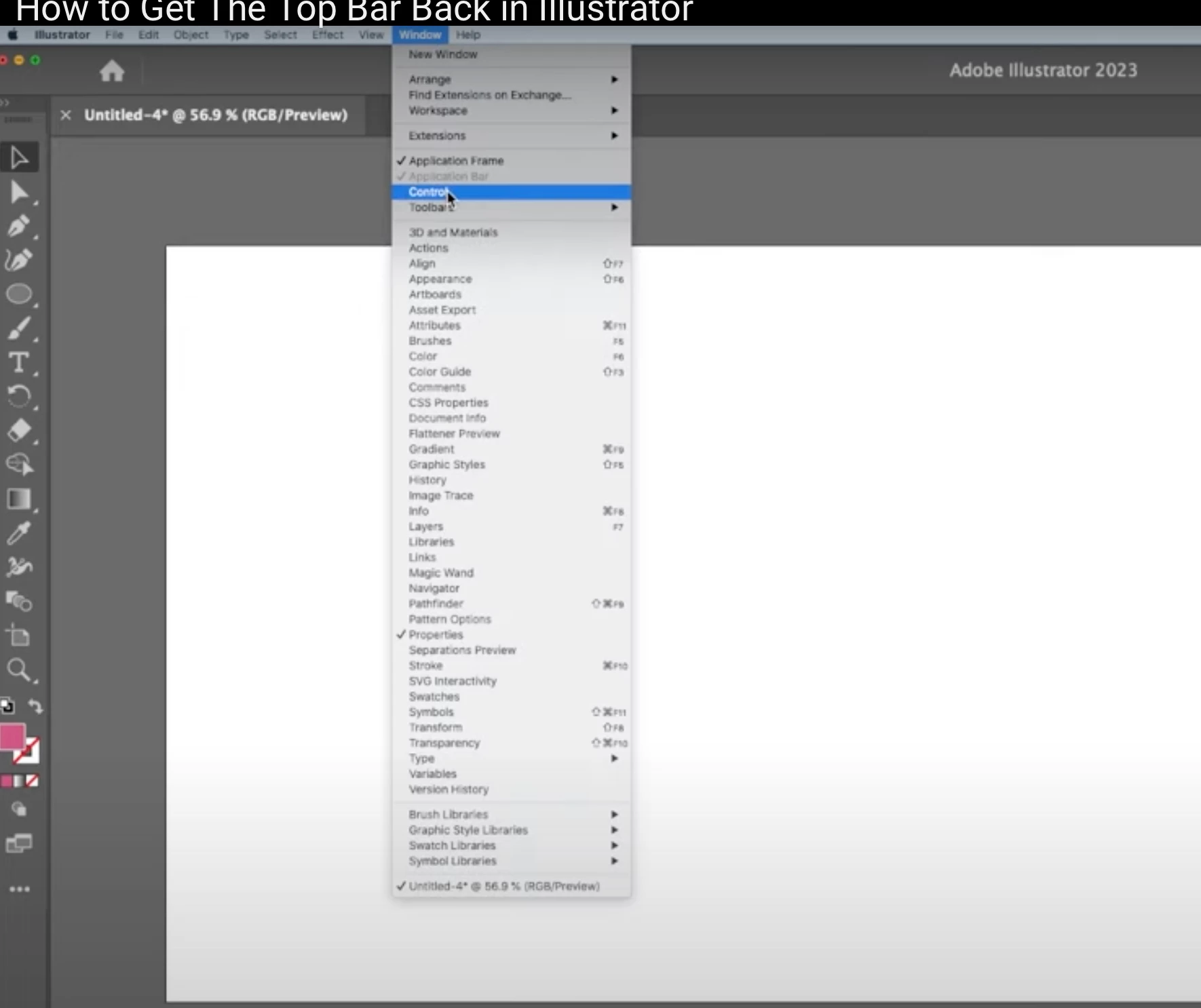Click the pink Fill color swatch
This screenshot has height=1008, width=1201.
point(12,737)
